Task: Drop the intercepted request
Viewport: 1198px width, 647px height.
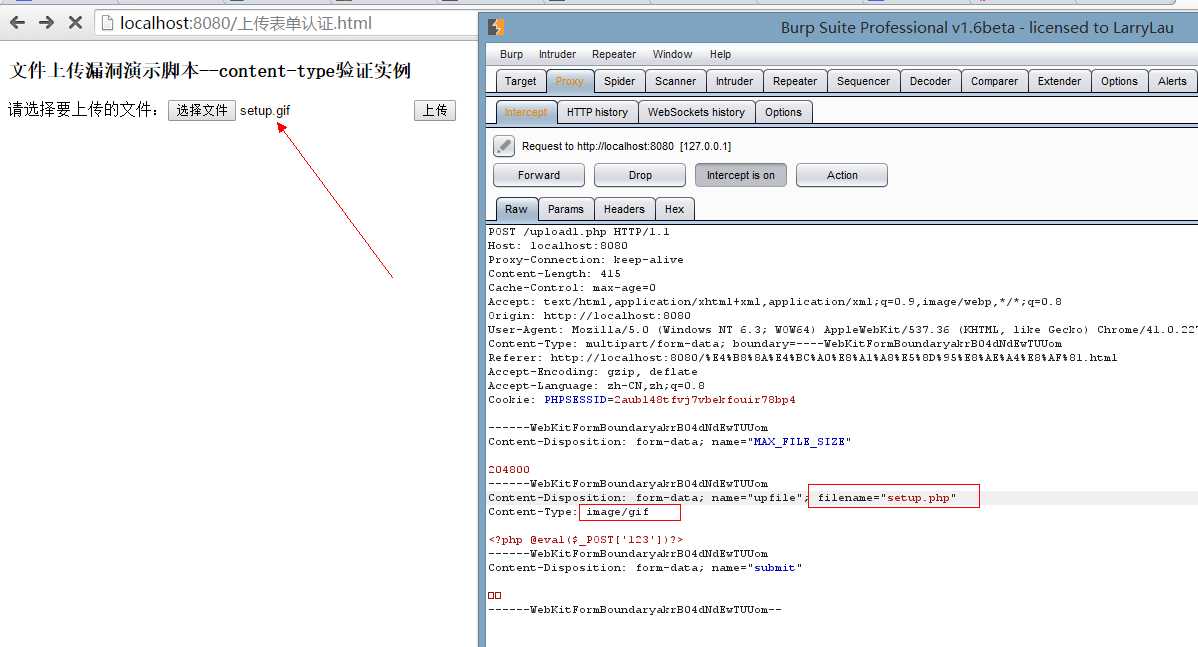Action: (x=640, y=175)
